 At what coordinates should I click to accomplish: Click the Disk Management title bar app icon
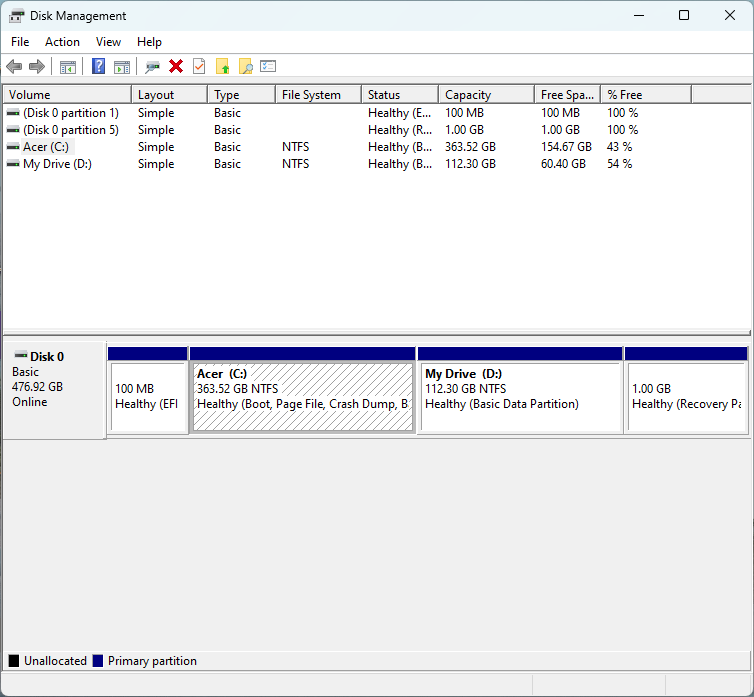click(16, 16)
